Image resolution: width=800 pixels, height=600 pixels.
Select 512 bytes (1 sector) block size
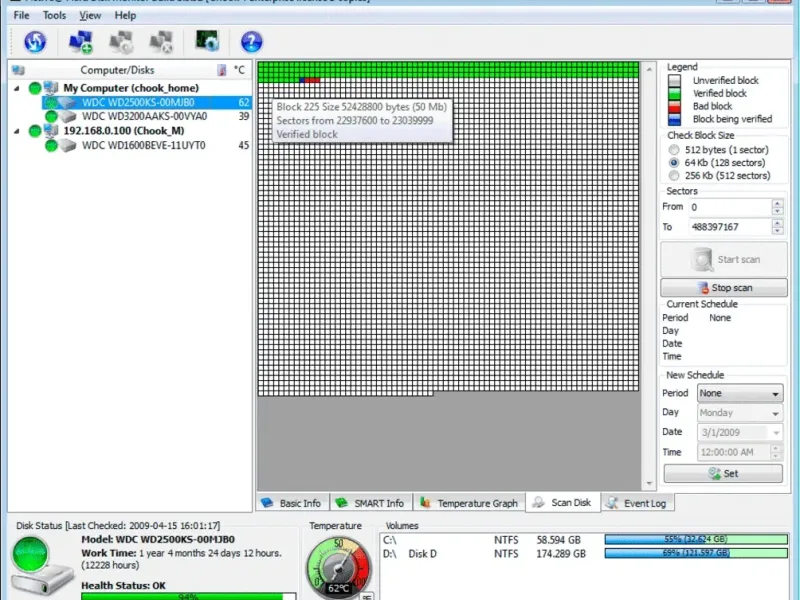point(674,150)
